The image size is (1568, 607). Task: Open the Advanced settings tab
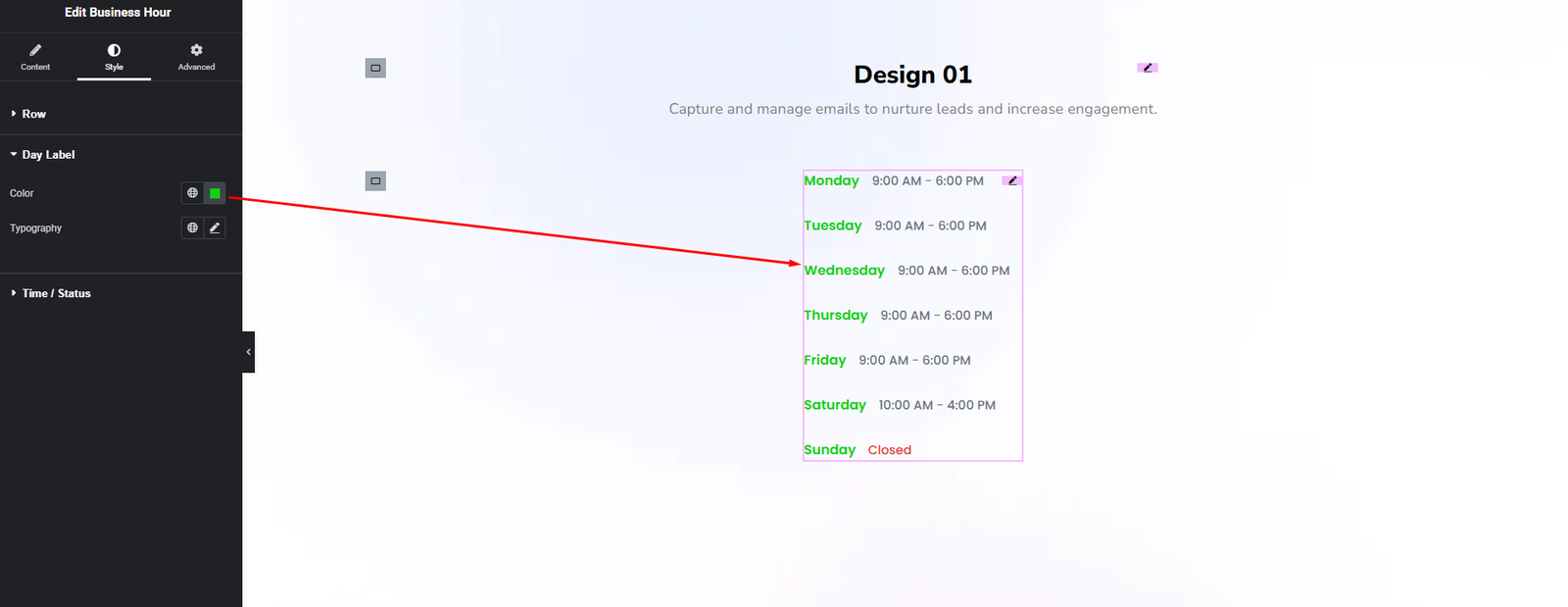coord(196,57)
